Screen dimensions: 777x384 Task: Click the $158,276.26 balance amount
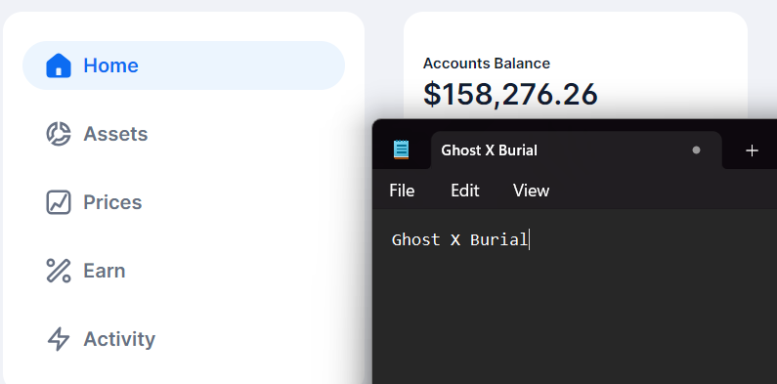[x=510, y=95]
